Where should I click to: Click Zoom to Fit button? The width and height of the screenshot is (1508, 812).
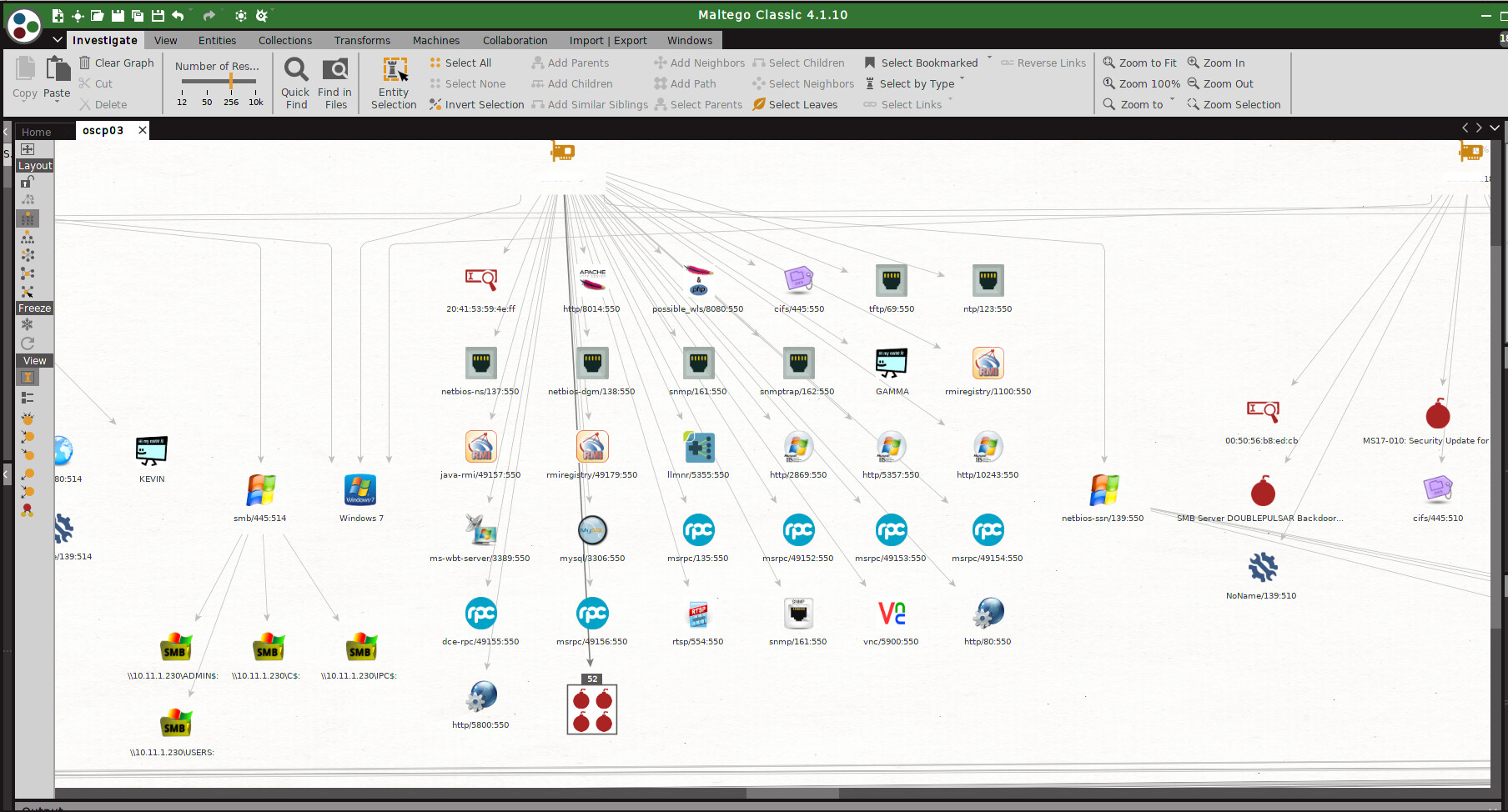pyautogui.click(x=1139, y=63)
